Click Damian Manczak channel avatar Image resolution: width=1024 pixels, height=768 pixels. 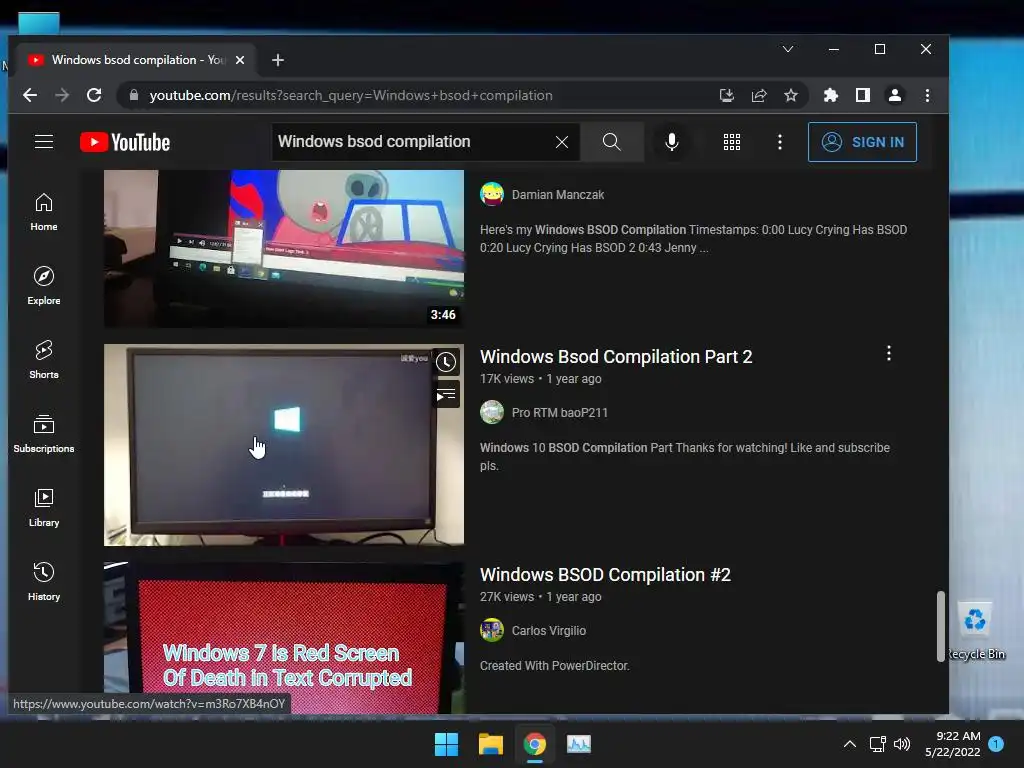(492, 195)
